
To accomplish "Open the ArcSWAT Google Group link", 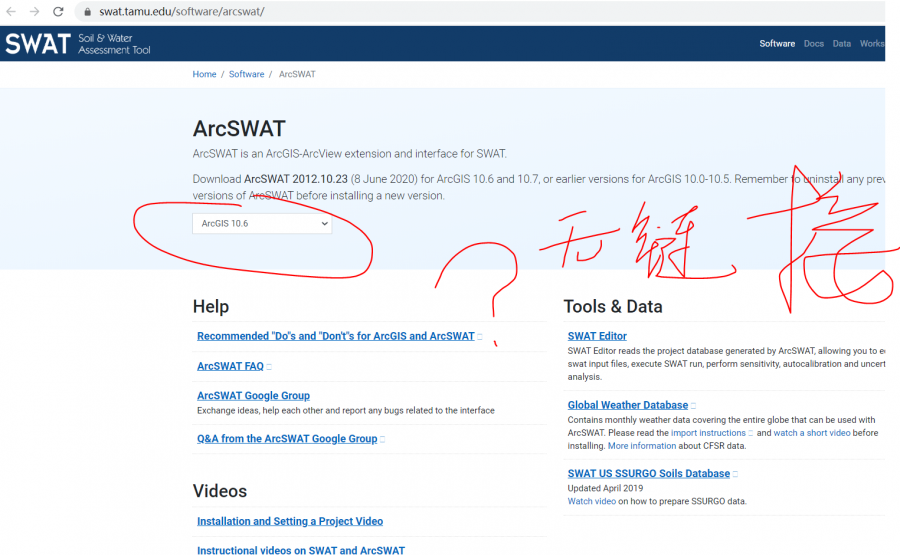I will tap(253, 395).
